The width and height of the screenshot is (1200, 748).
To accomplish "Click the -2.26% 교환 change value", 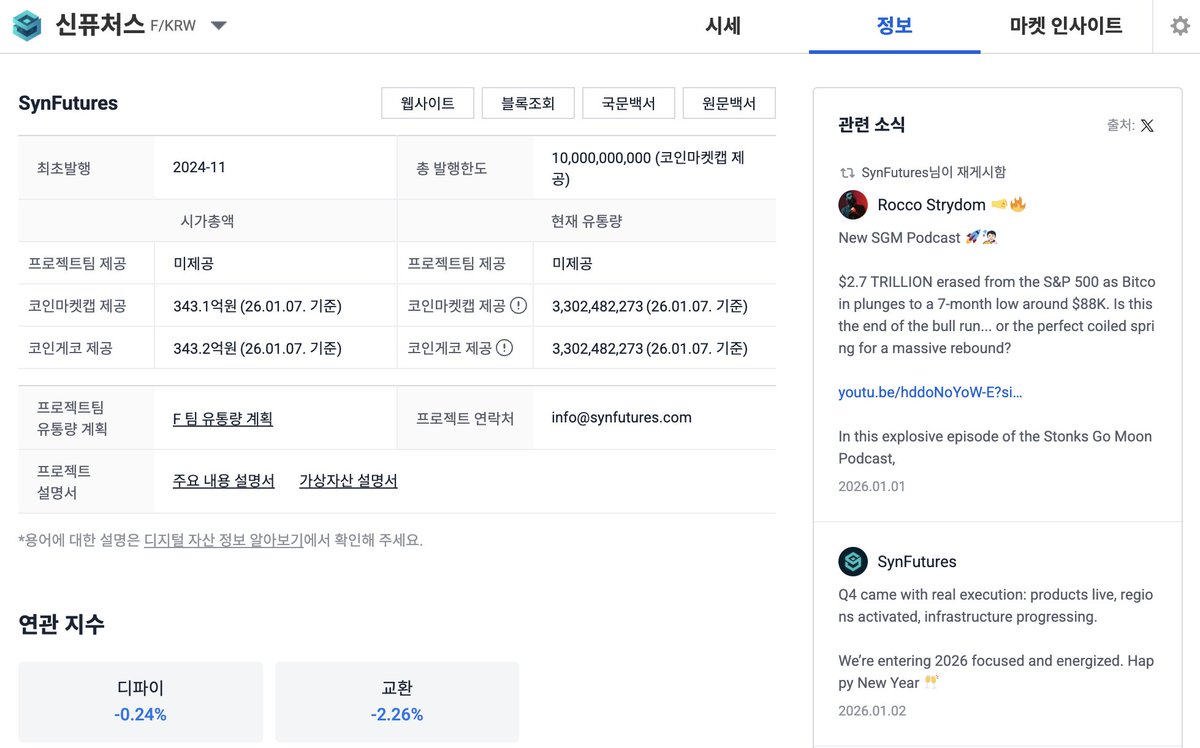I will point(397,714).
